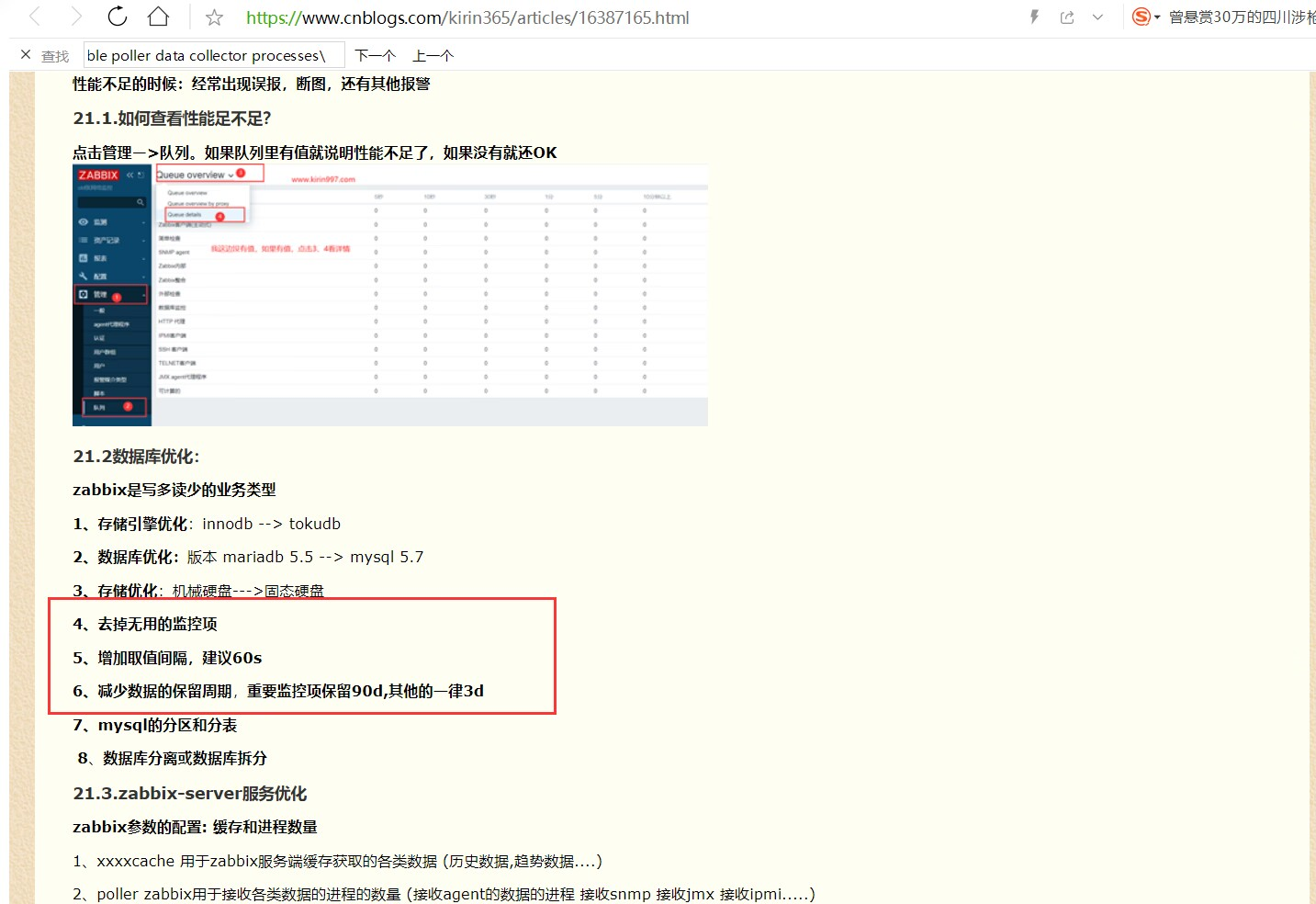Click 上一个 to find previous match
The image size is (1316, 904).
[433, 56]
